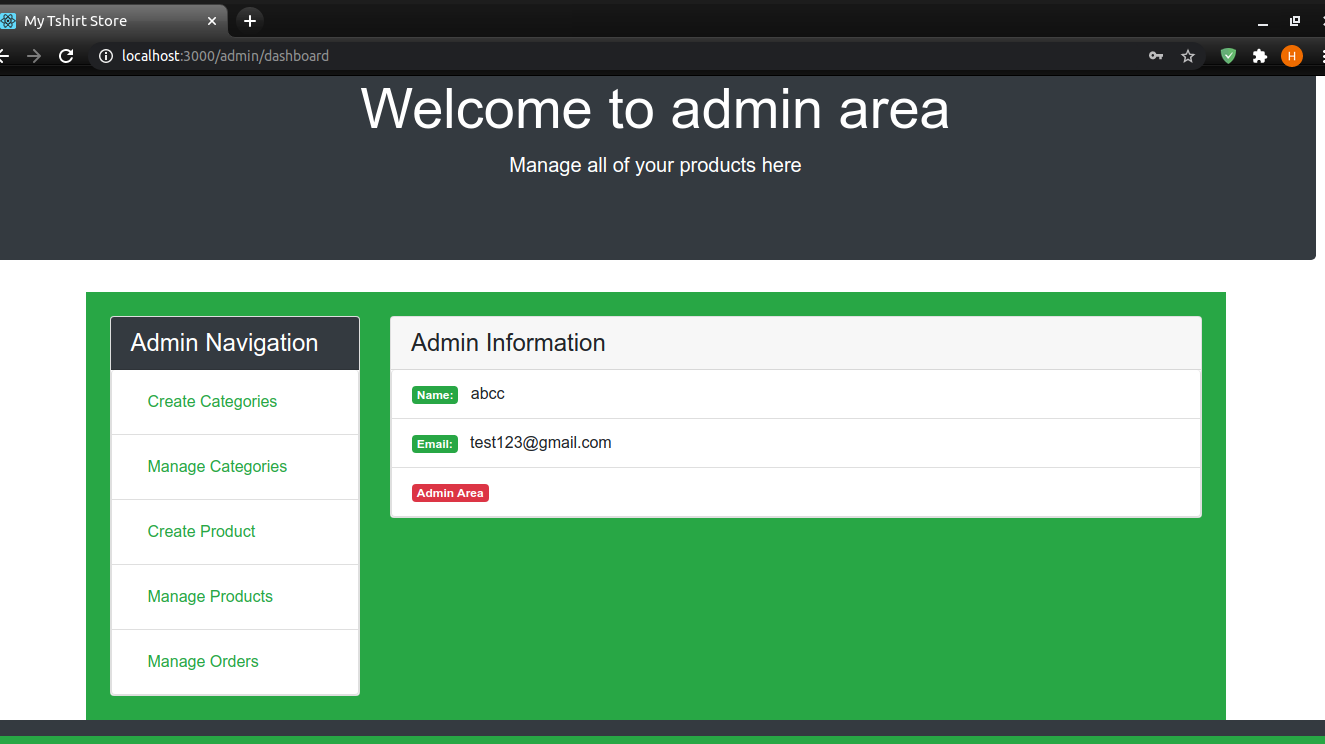Viewport: 1325px width, 744px height.
Task: Restore the browser window size
Action: (1295, 21)
